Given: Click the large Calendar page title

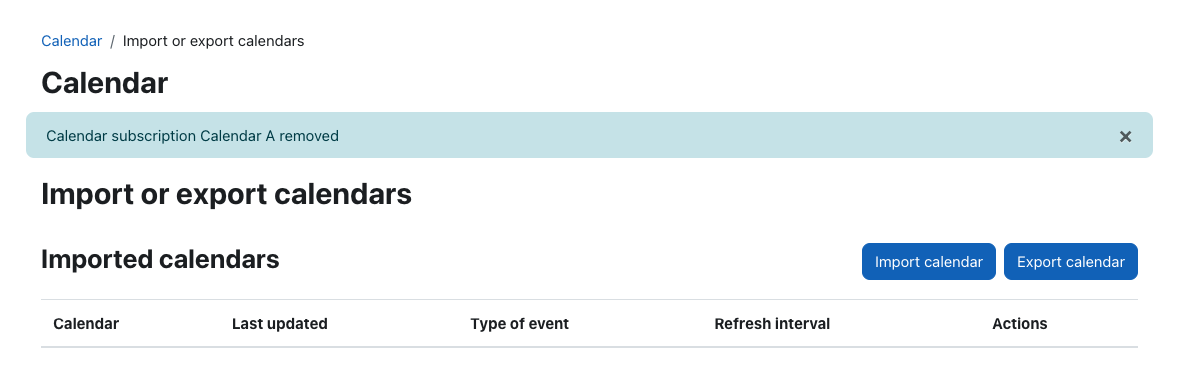Looking at the screenshot, I should (104, 83).
